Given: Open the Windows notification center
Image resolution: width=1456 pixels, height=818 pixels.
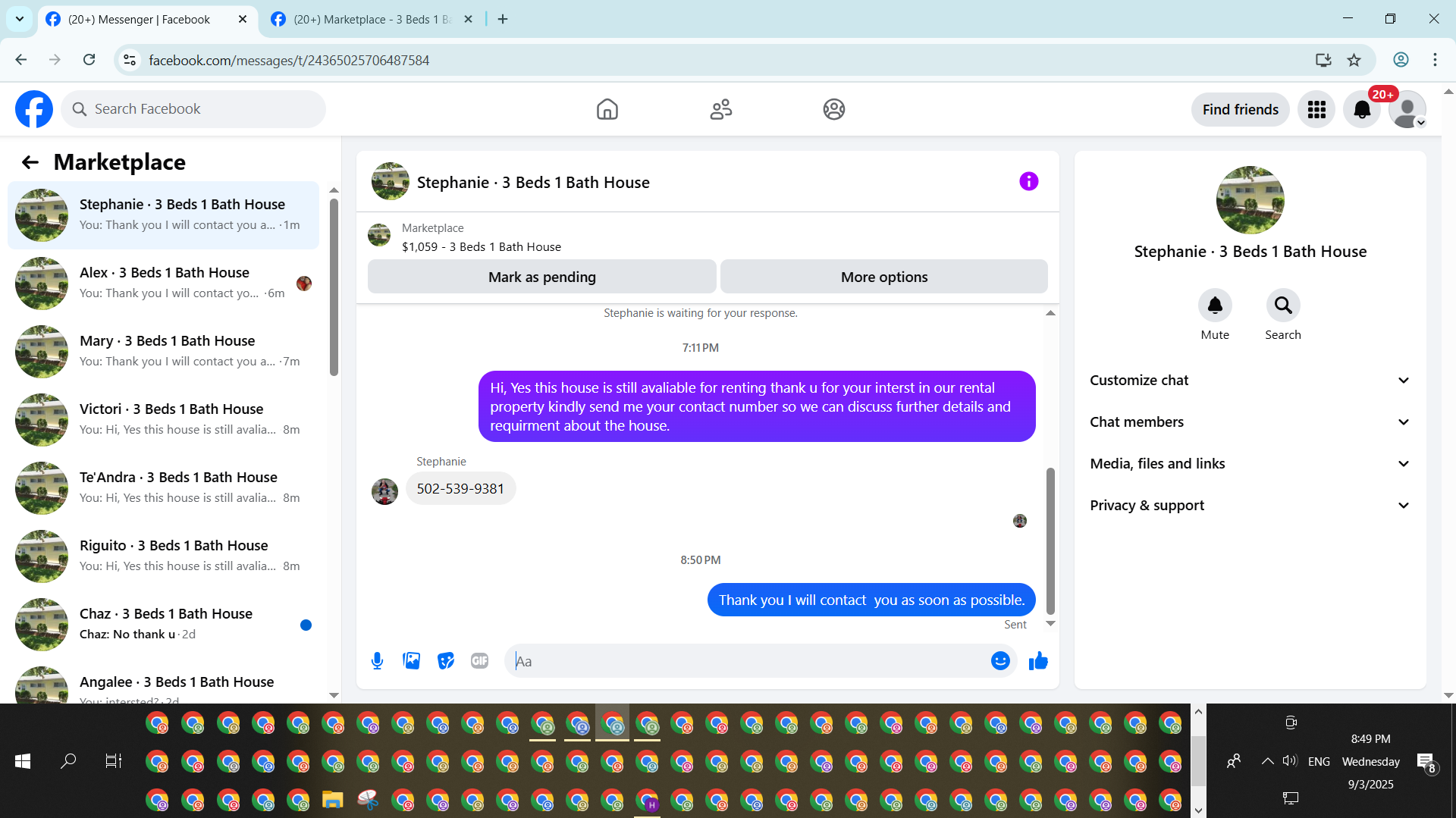Looking at the screenshot, I should tap(1426, 762).
